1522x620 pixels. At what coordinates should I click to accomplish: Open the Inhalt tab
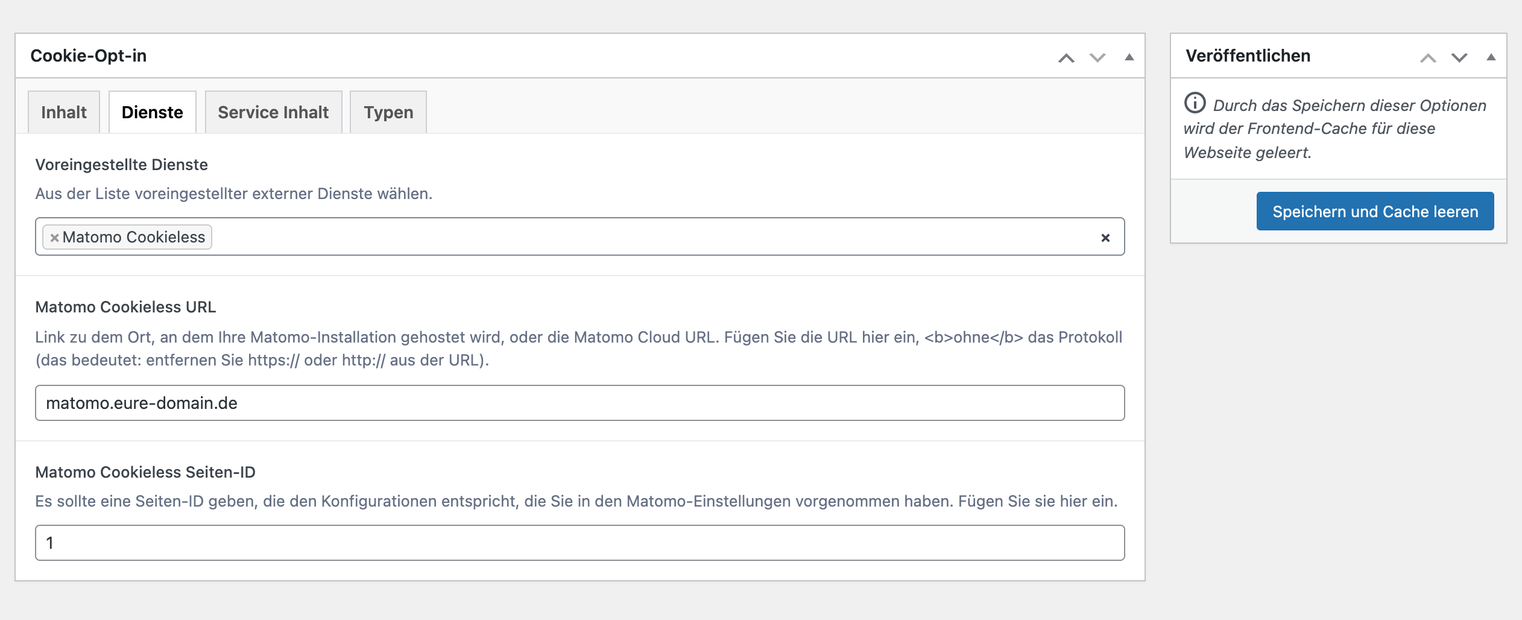pos(64,112)
